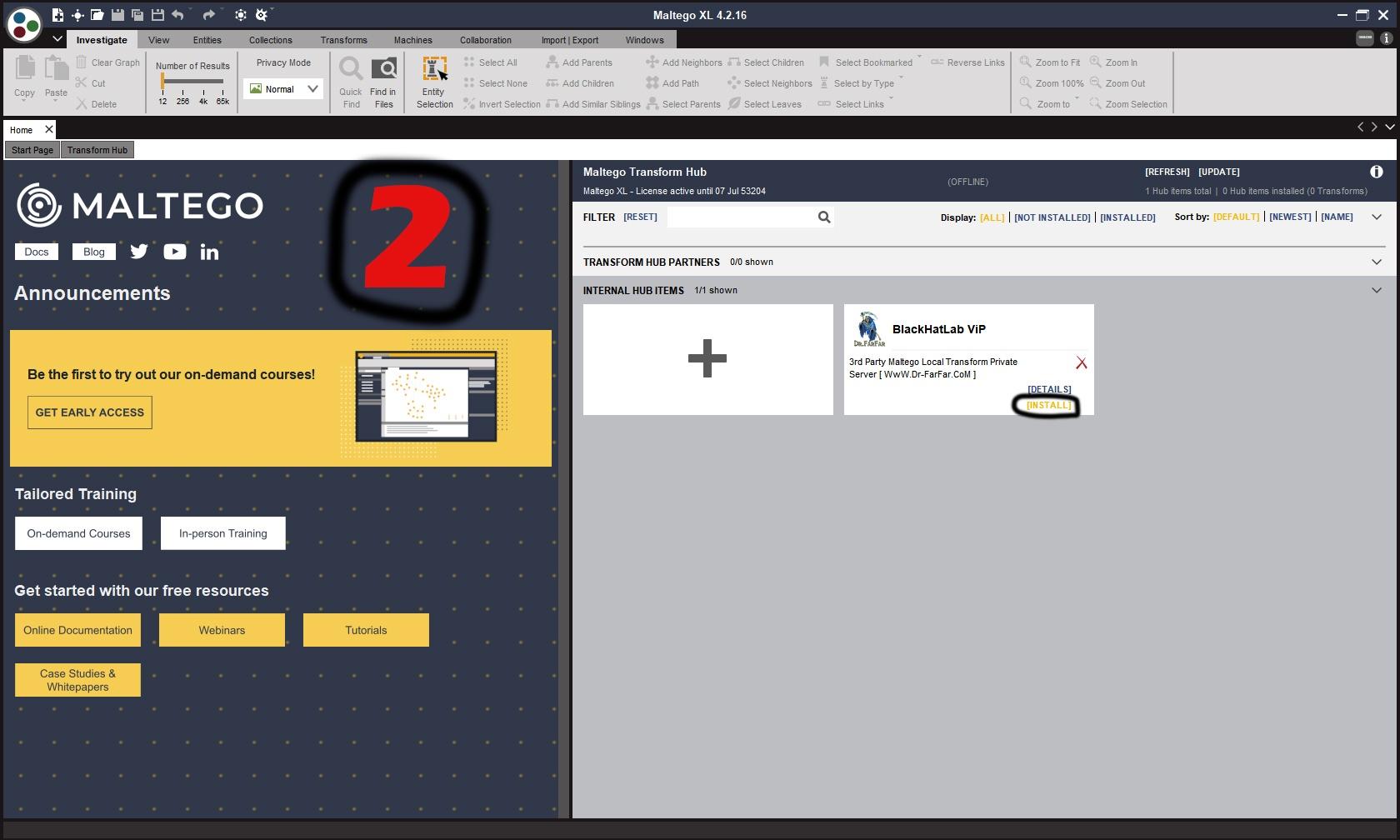The height and width of the screenshot is (840, 1400).
Task: Display only NOT INSTALLED hub items
Action: coord(1052,217)
